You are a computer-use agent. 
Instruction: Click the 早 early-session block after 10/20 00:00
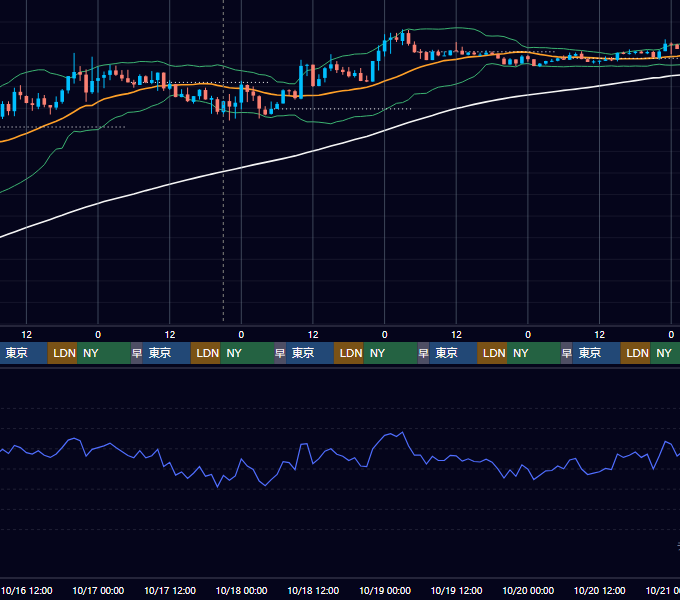[566, 353]
